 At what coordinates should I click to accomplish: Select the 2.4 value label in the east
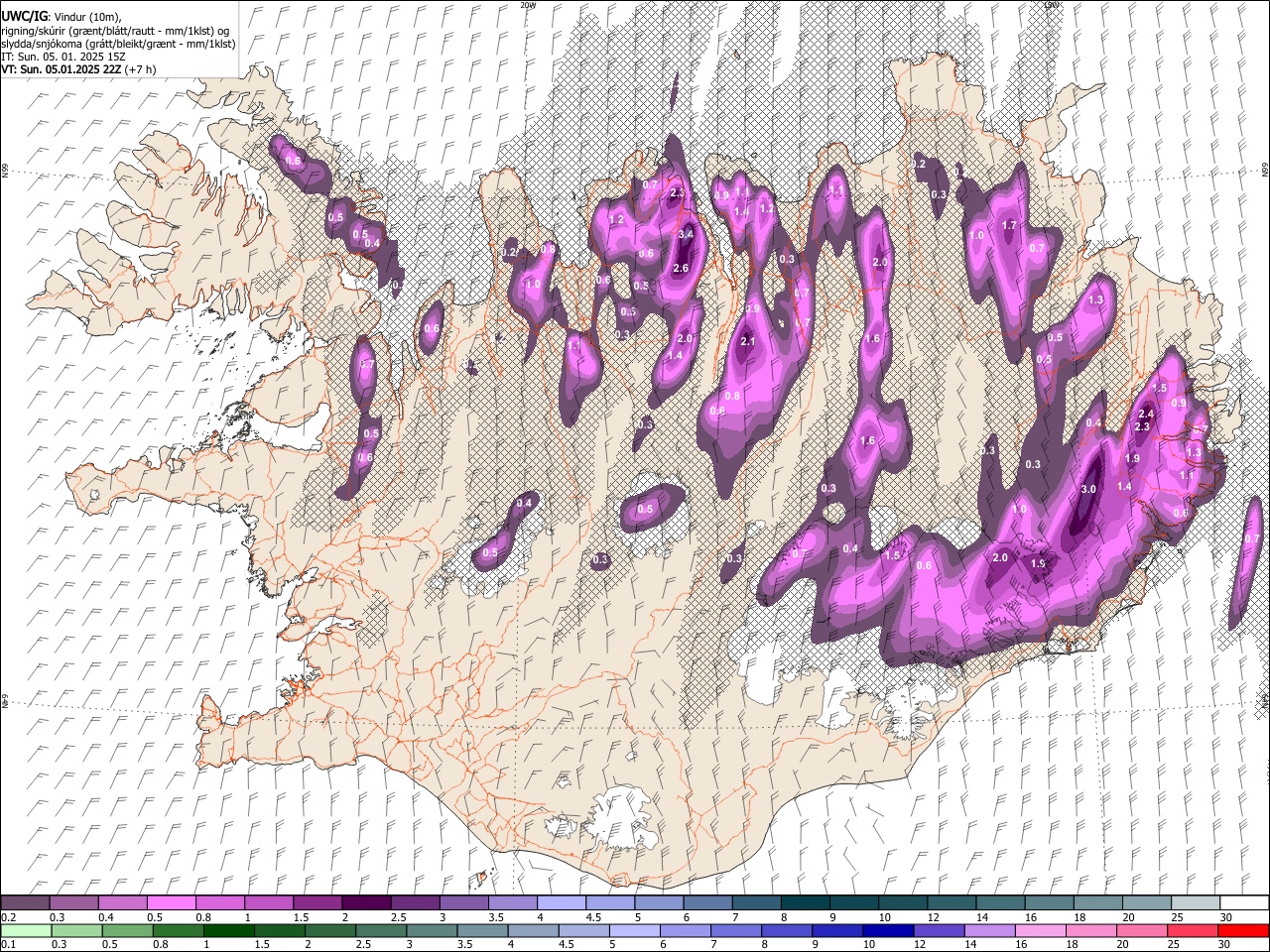click(x=1146, y=414)
